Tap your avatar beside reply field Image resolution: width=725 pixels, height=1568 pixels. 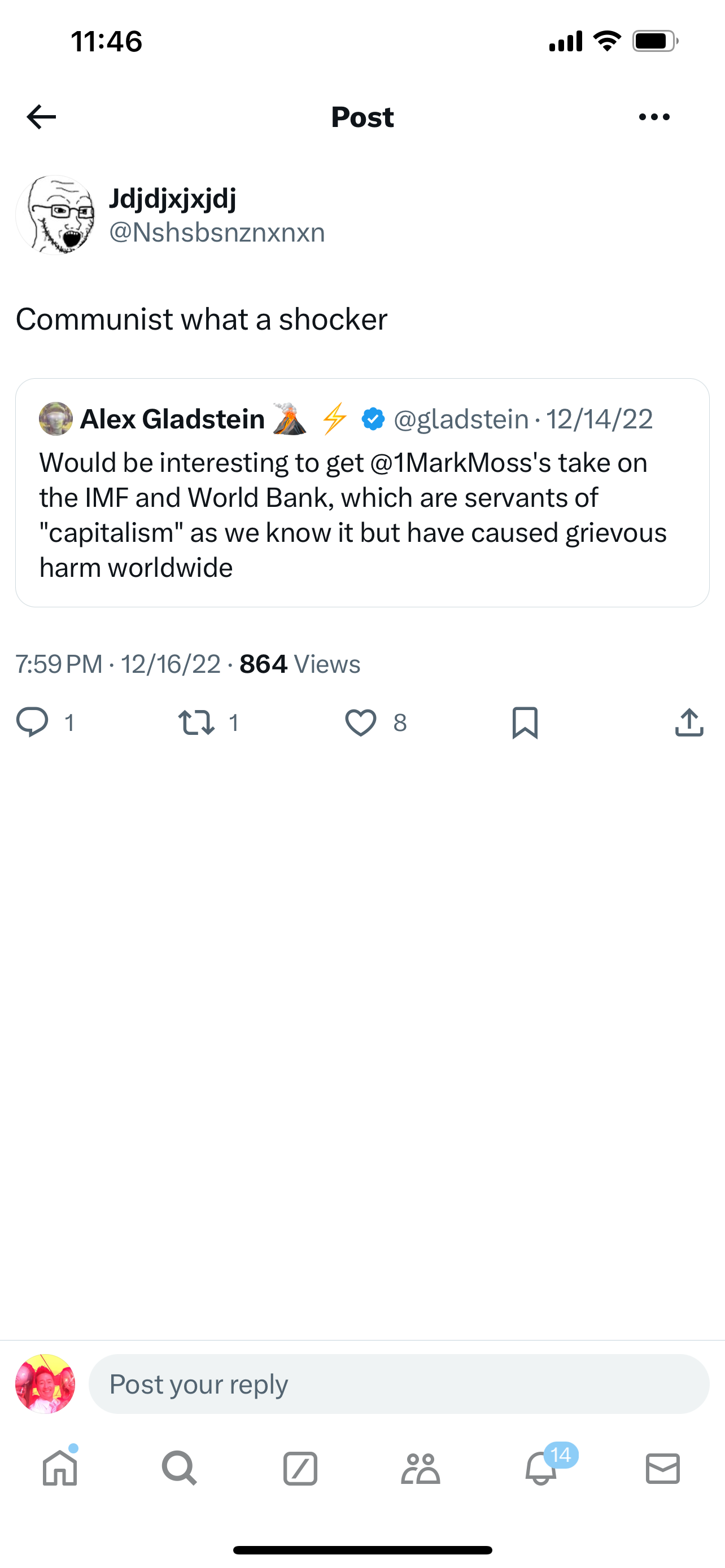tap(45, 1383)
